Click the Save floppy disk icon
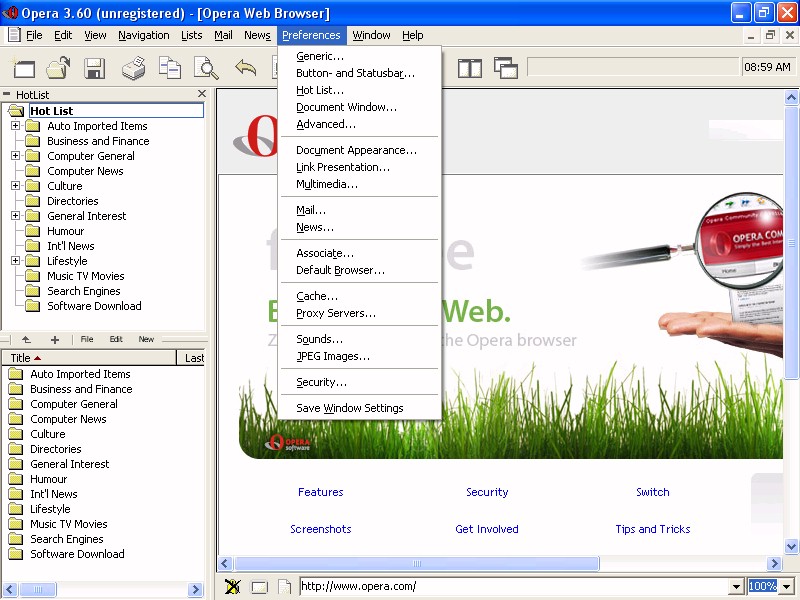This screenshot has height=600, width=800. click(94, 68)
